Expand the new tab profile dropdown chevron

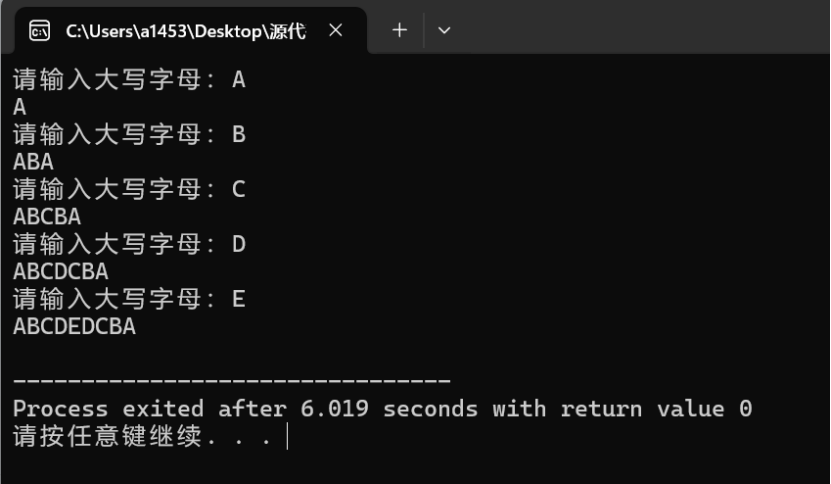click(445, 31)
